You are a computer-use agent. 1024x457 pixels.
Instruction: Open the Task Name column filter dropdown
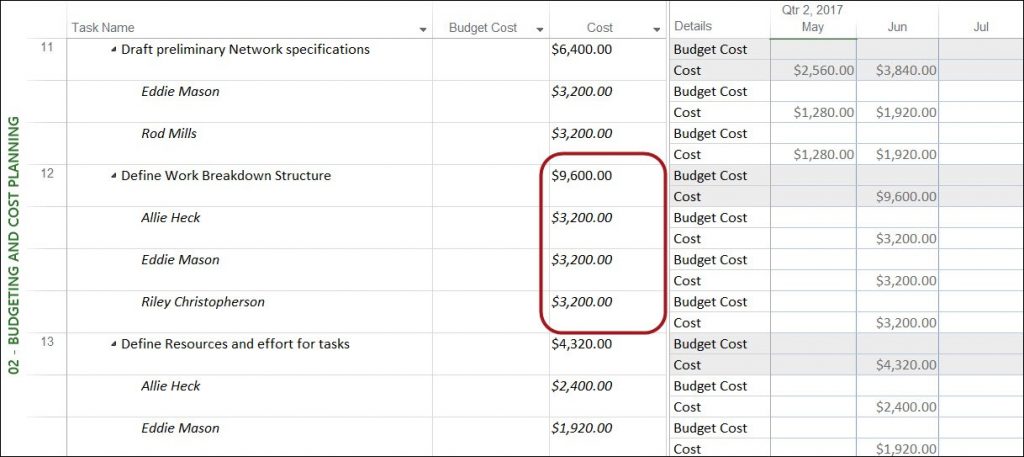pos(423,29)
